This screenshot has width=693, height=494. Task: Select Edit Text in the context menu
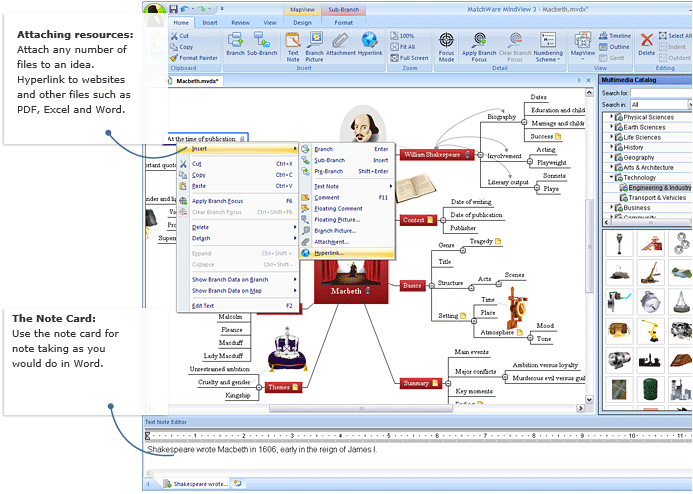(237, 306)
